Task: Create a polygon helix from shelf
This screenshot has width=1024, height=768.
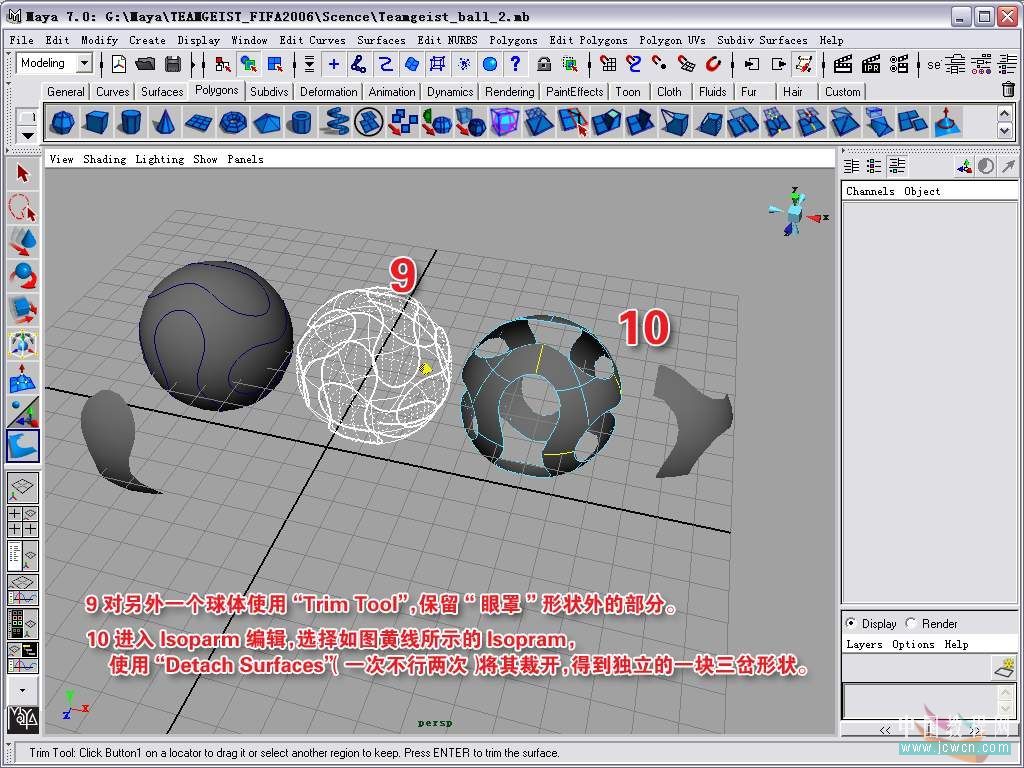Action: coord(335,122)
